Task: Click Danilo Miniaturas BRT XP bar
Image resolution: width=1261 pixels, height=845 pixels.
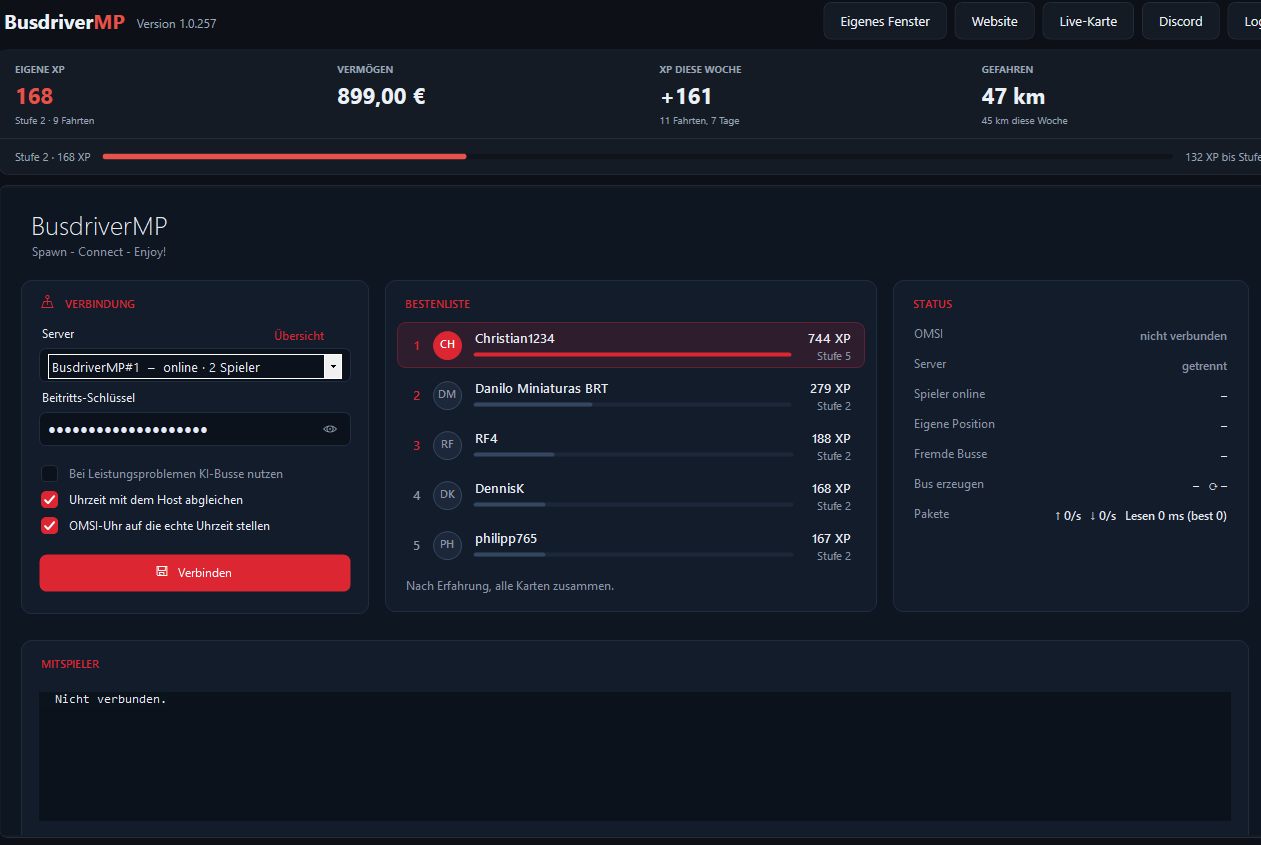Action: pyautogui.click(x=633, y=404)
